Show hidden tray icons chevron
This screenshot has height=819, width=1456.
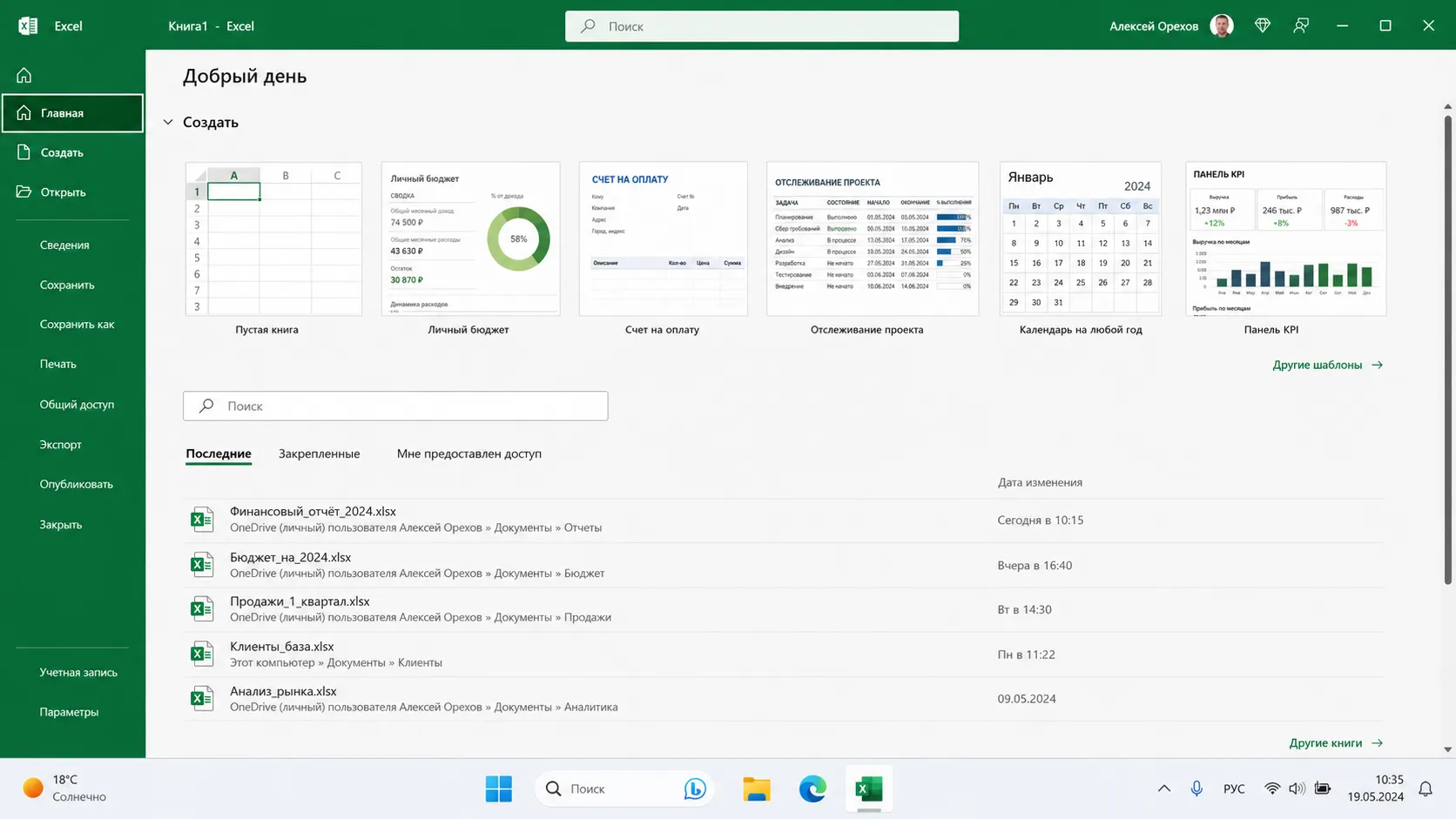click(1163, 789)
